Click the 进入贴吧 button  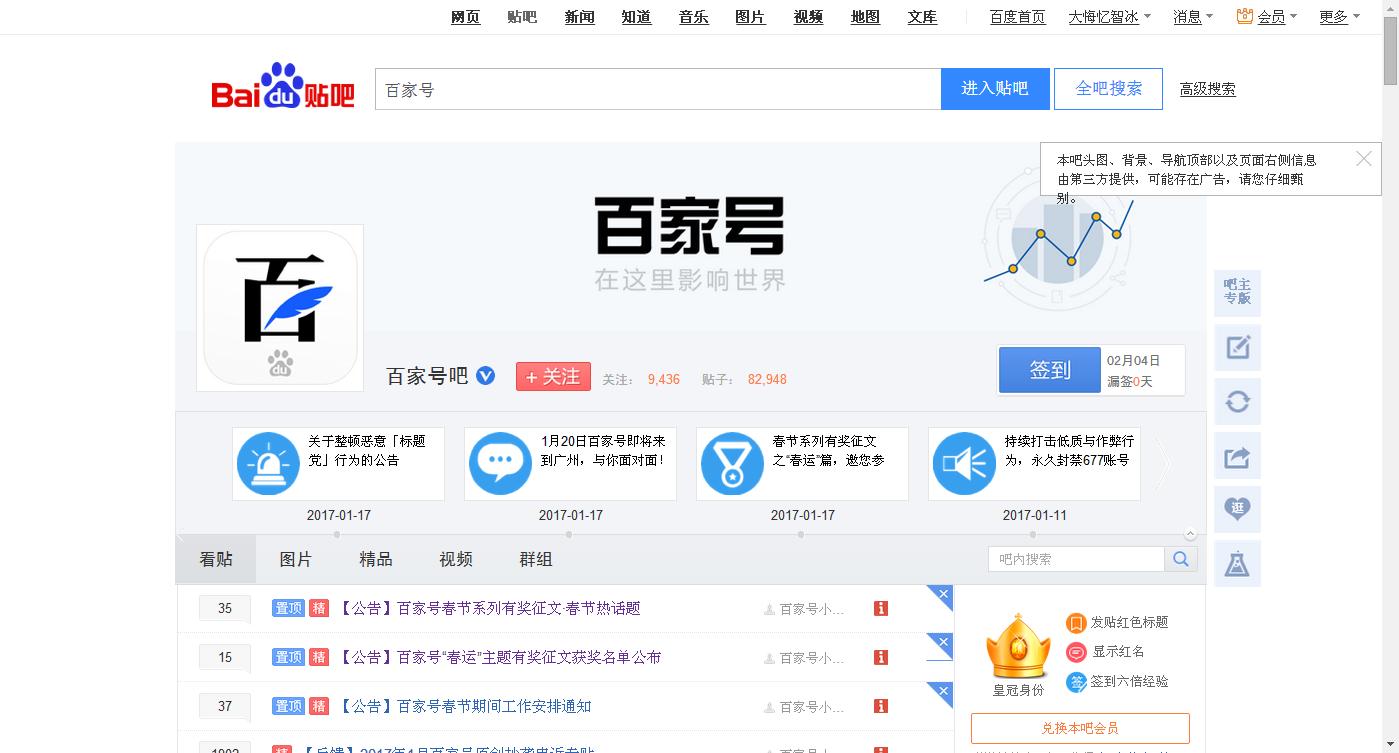(995, 89)
